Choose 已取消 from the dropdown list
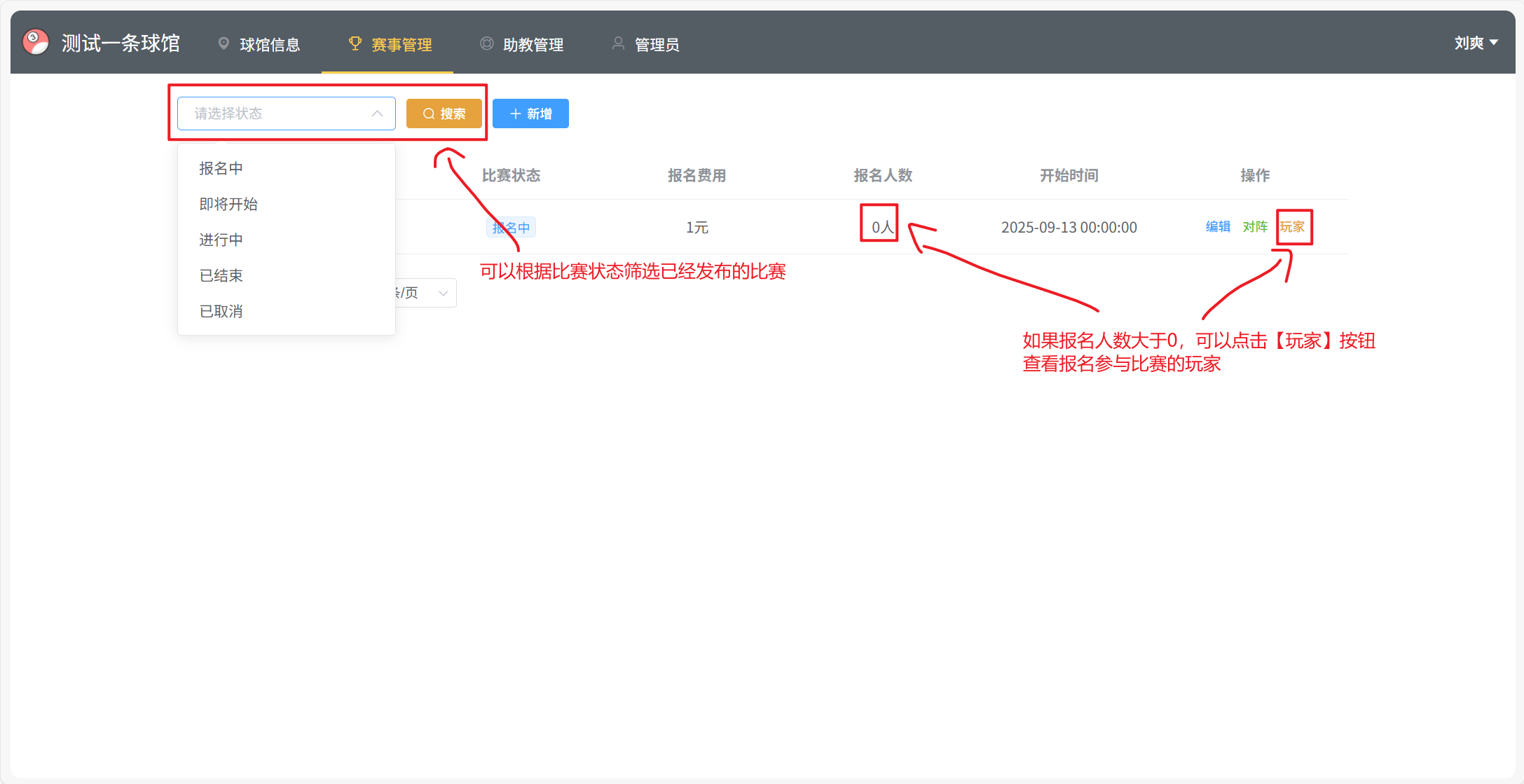 (221, 311)
